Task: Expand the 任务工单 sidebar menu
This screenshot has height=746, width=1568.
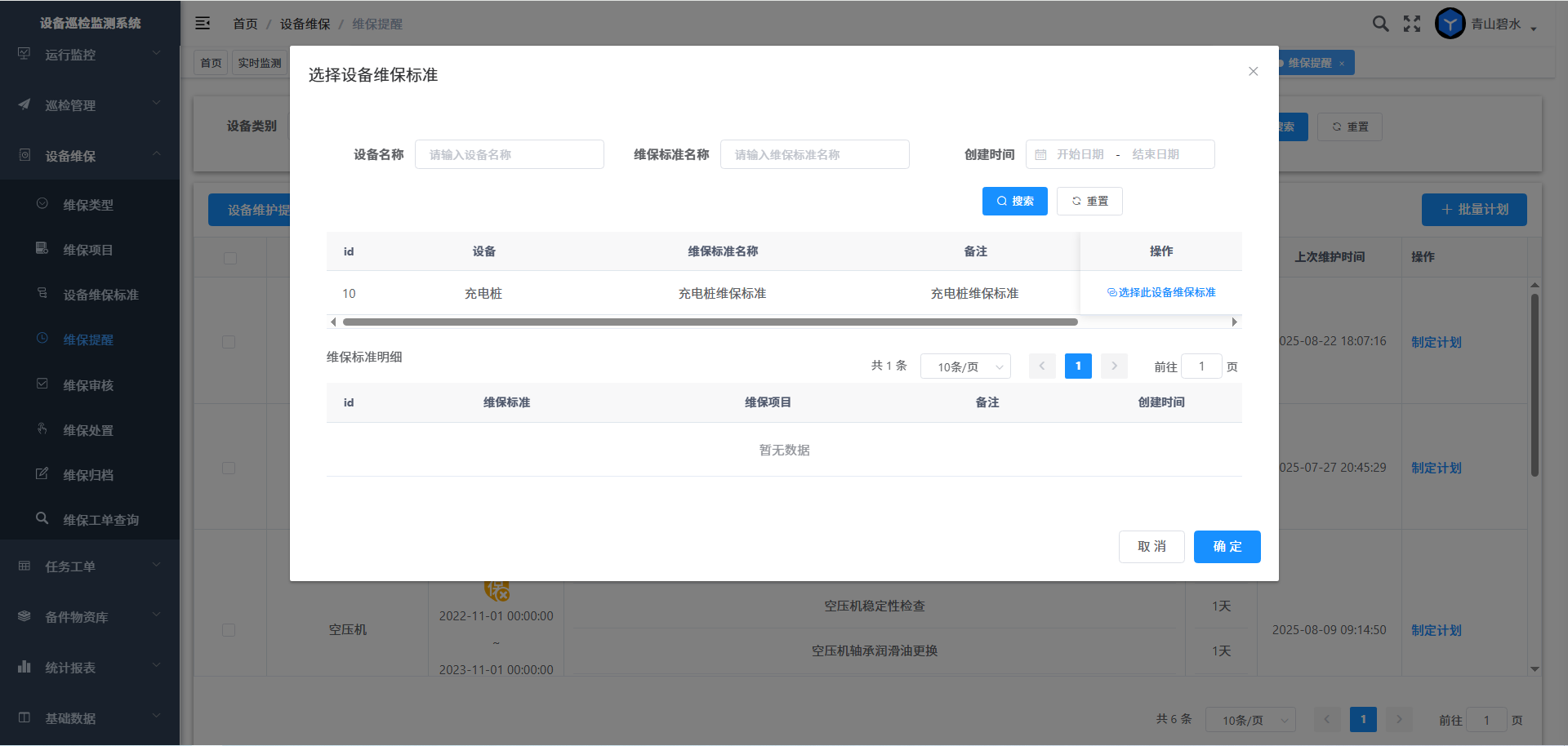Action: 90,566
